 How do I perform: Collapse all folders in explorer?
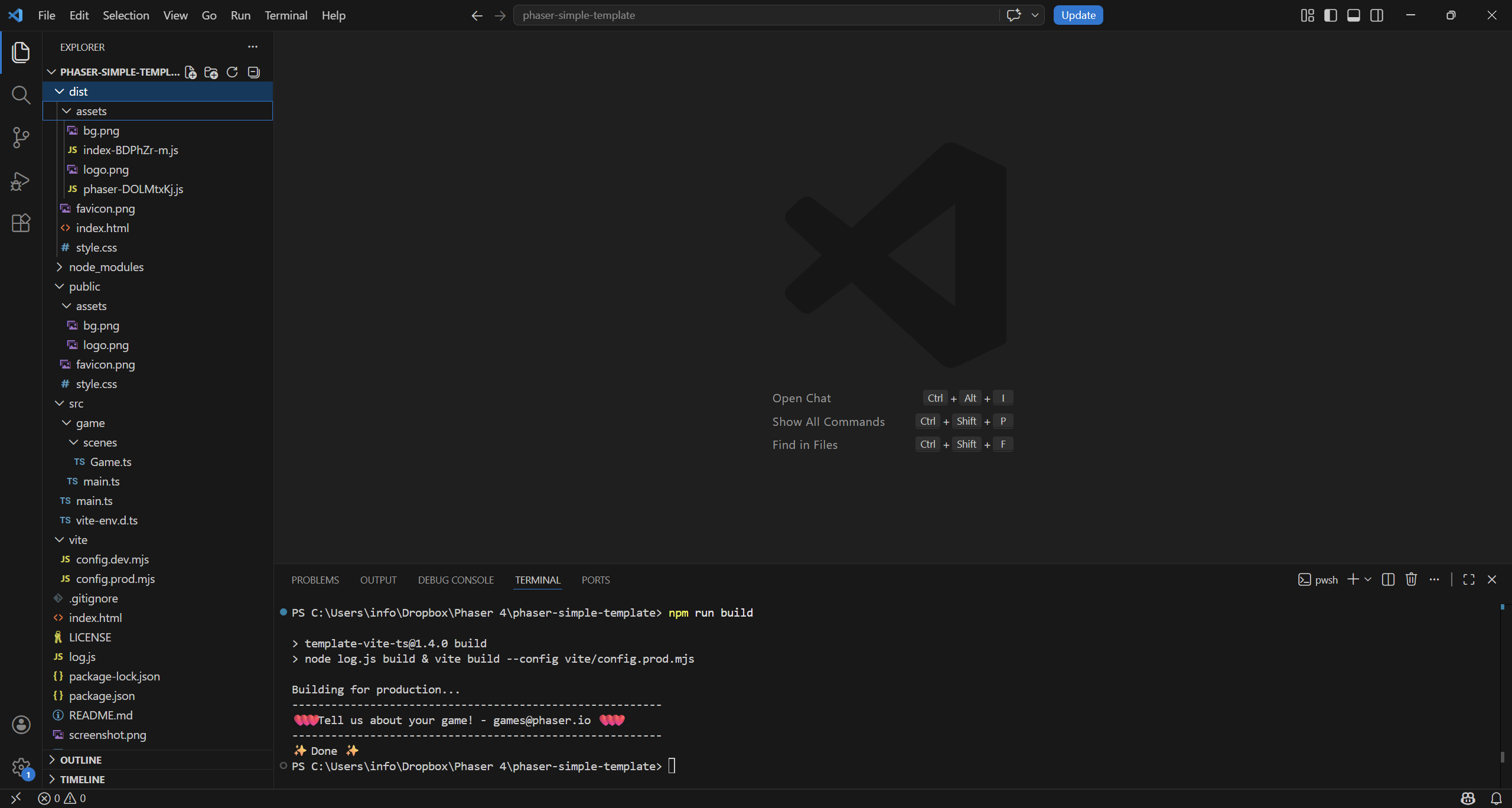[253, 72]
